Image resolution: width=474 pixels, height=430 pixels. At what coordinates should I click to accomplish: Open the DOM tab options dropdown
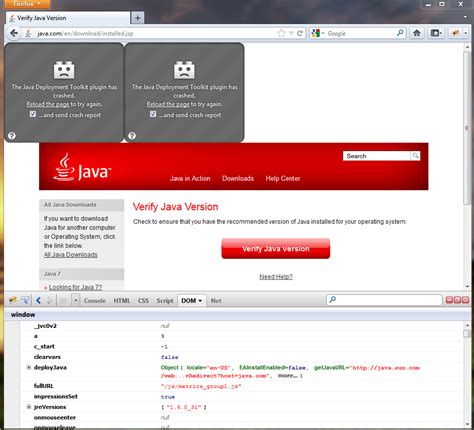click(200, 301)
